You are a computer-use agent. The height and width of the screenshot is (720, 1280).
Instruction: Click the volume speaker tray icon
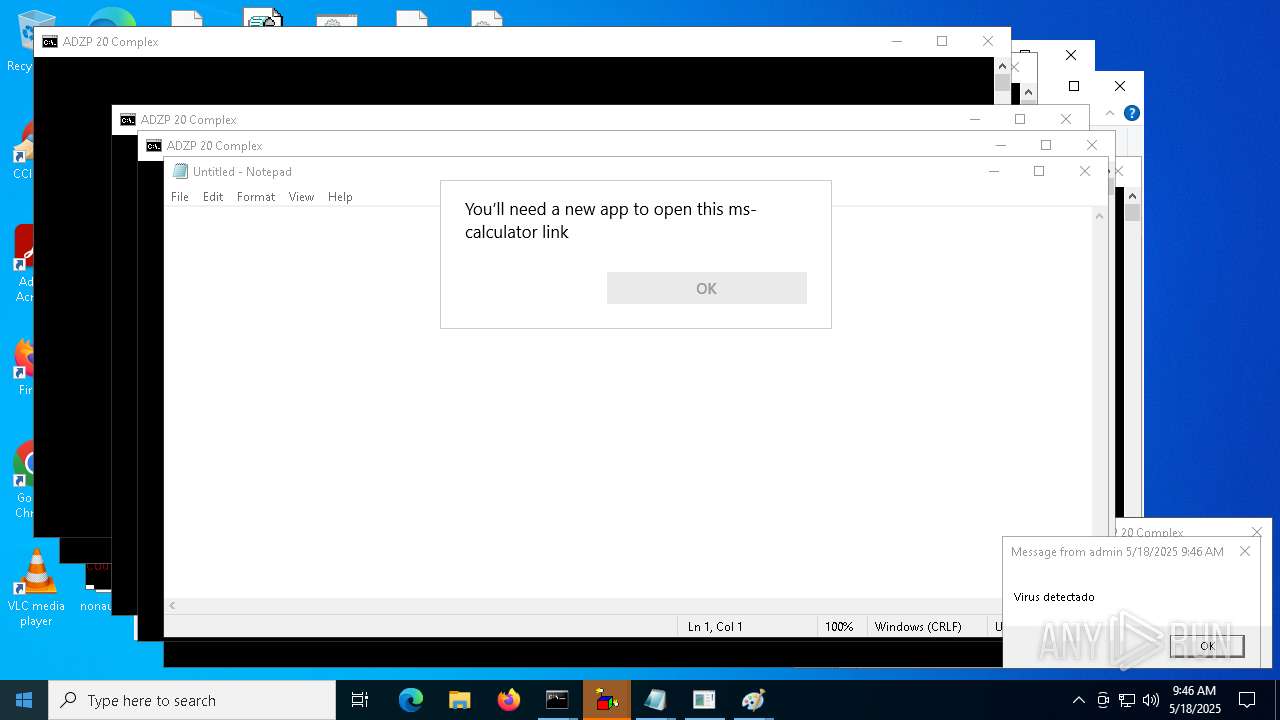click(1151, 700)
